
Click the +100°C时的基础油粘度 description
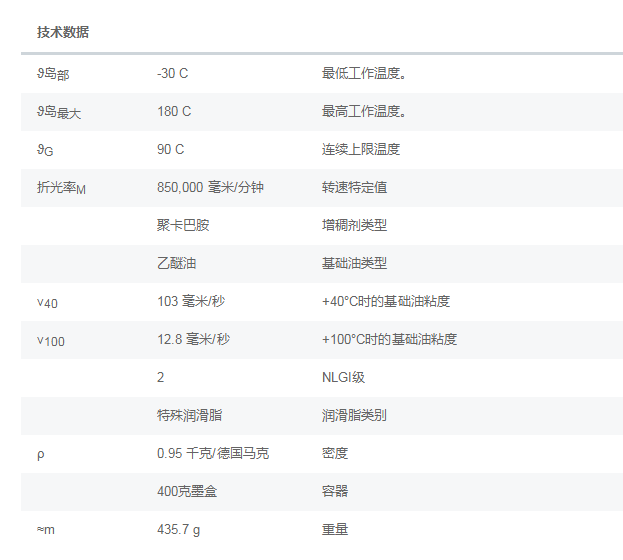[389, 339]
